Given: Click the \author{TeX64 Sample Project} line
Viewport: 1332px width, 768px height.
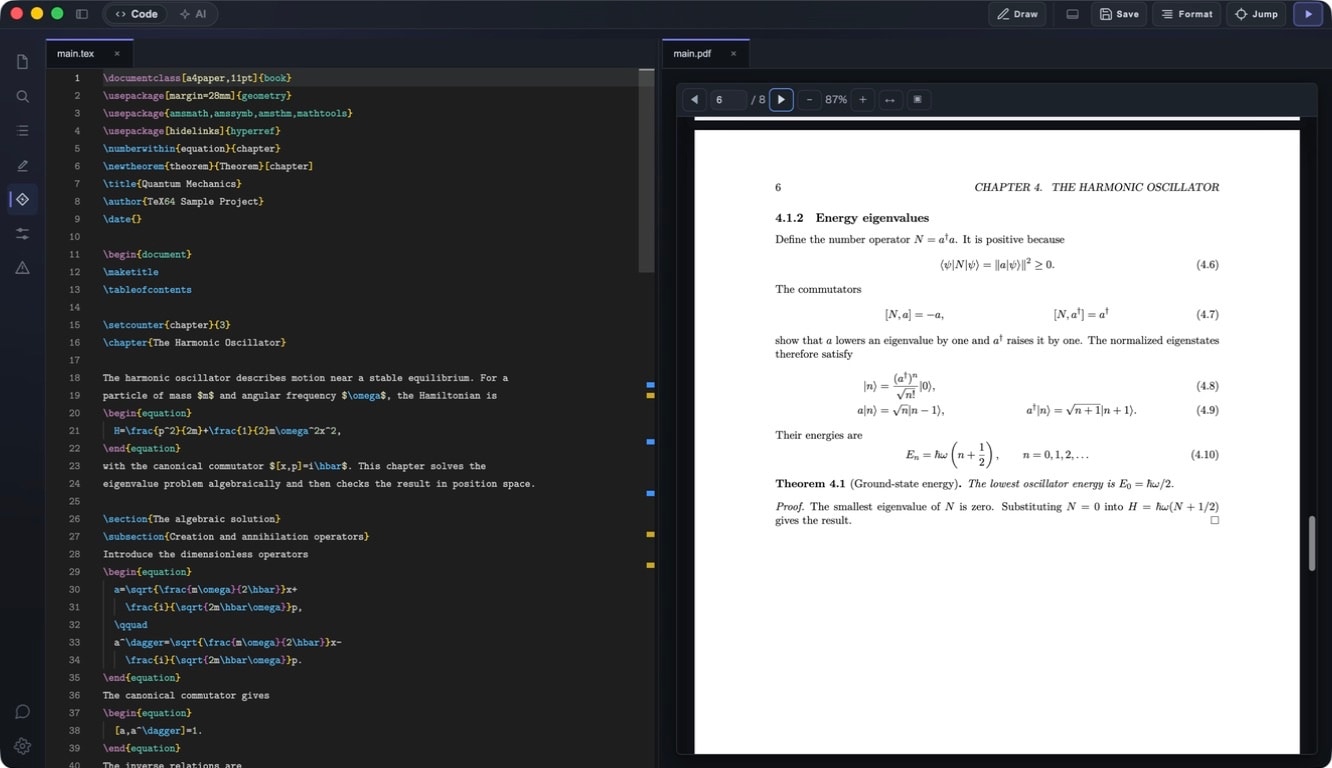Looking at the screenshot, I should pos(183,202).
